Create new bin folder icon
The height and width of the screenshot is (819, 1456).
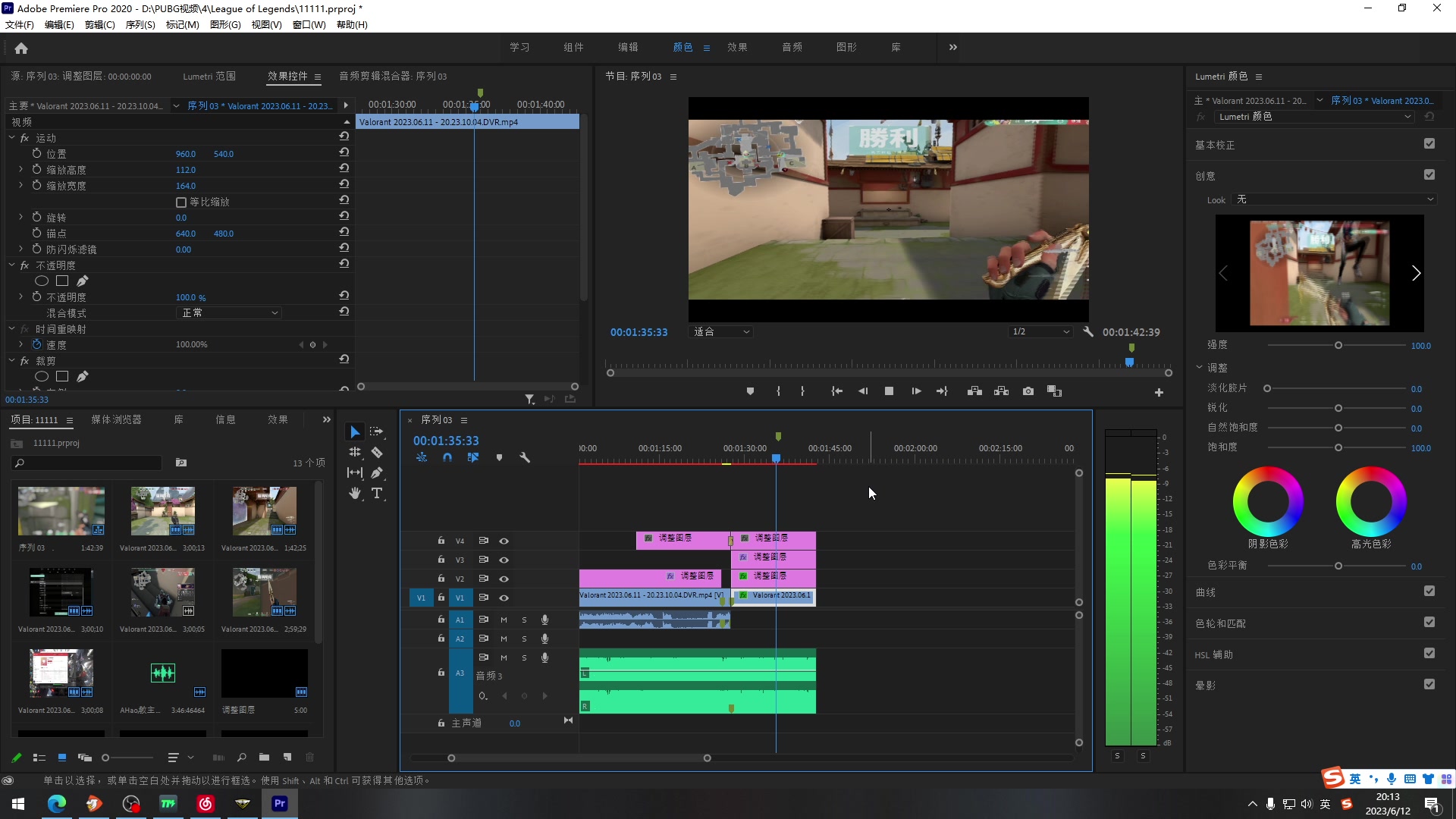tap(264, 757)
